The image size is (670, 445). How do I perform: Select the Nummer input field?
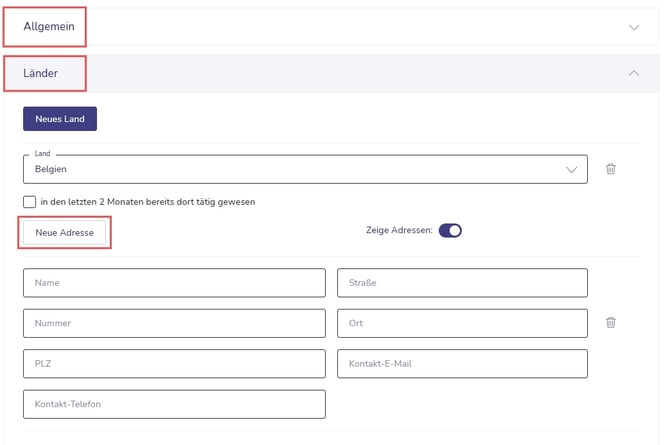pyautogui.click(x=174, y=323)
